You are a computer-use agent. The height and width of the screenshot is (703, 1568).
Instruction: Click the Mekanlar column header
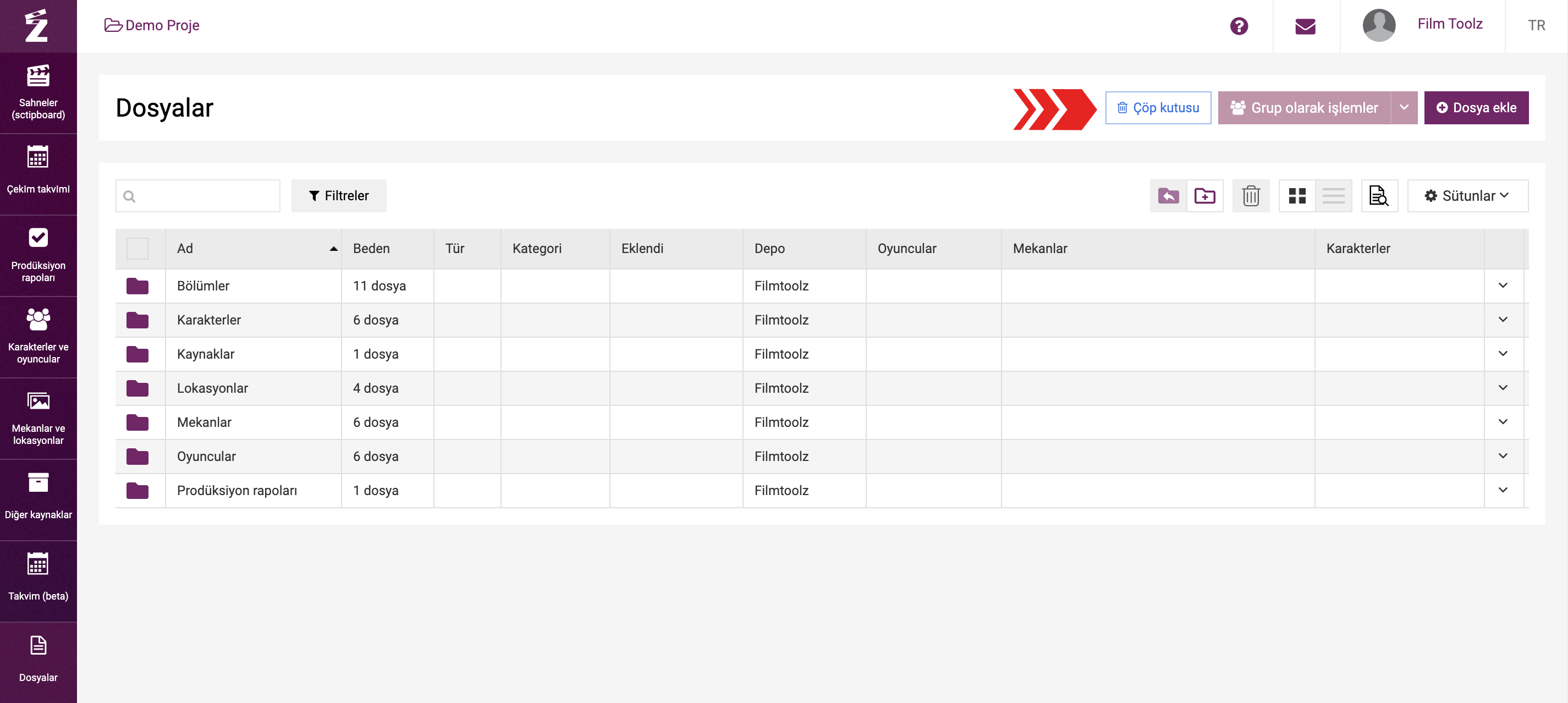(x=1157, y=249)
